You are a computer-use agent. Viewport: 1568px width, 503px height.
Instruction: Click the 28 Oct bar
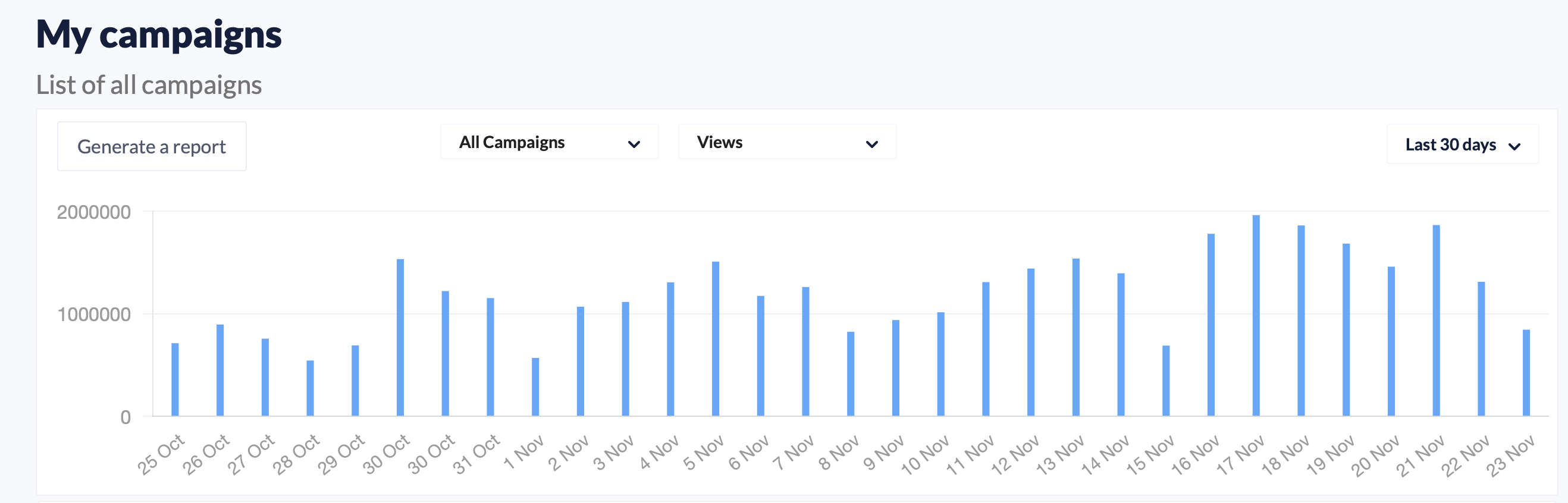[x=310, y=388]
